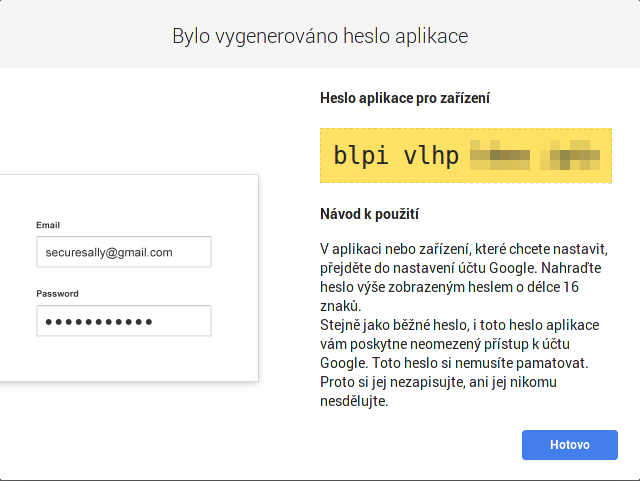Click the "Email" field label
640x481 pixels.
coord(48,225)
